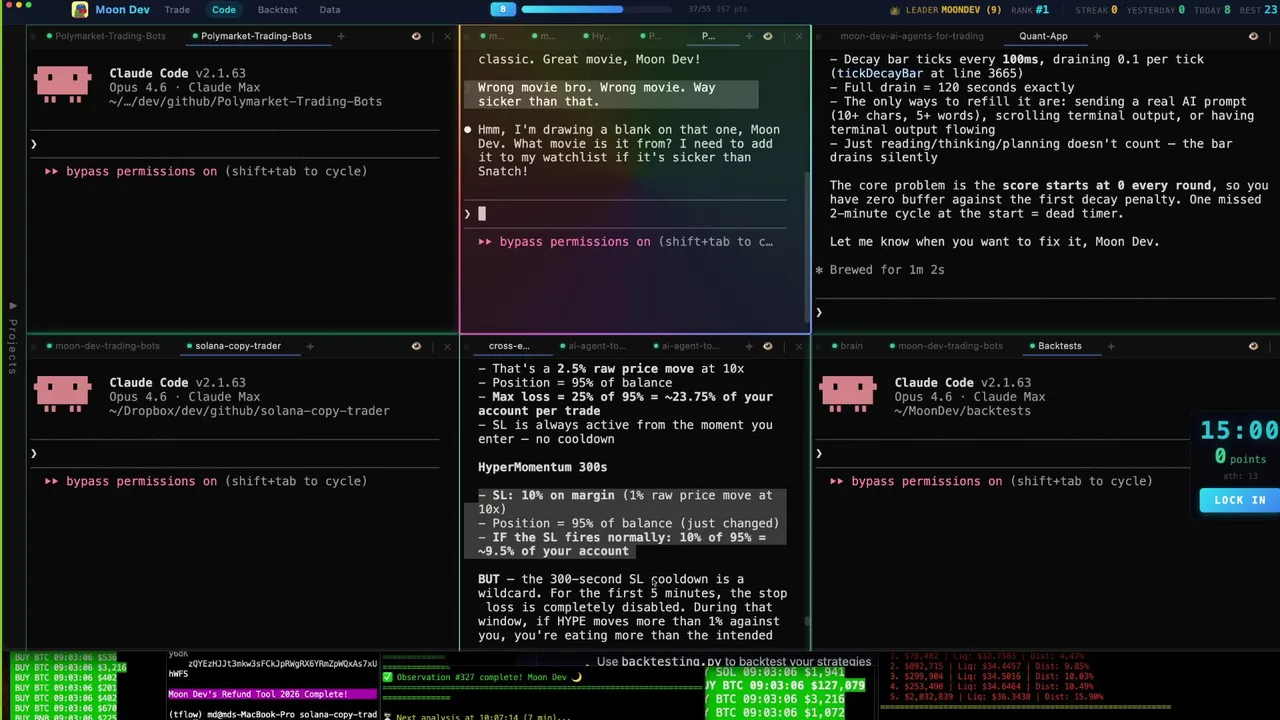Select moon-dev-ai-agents-for-trading tab

pos(911,36)
